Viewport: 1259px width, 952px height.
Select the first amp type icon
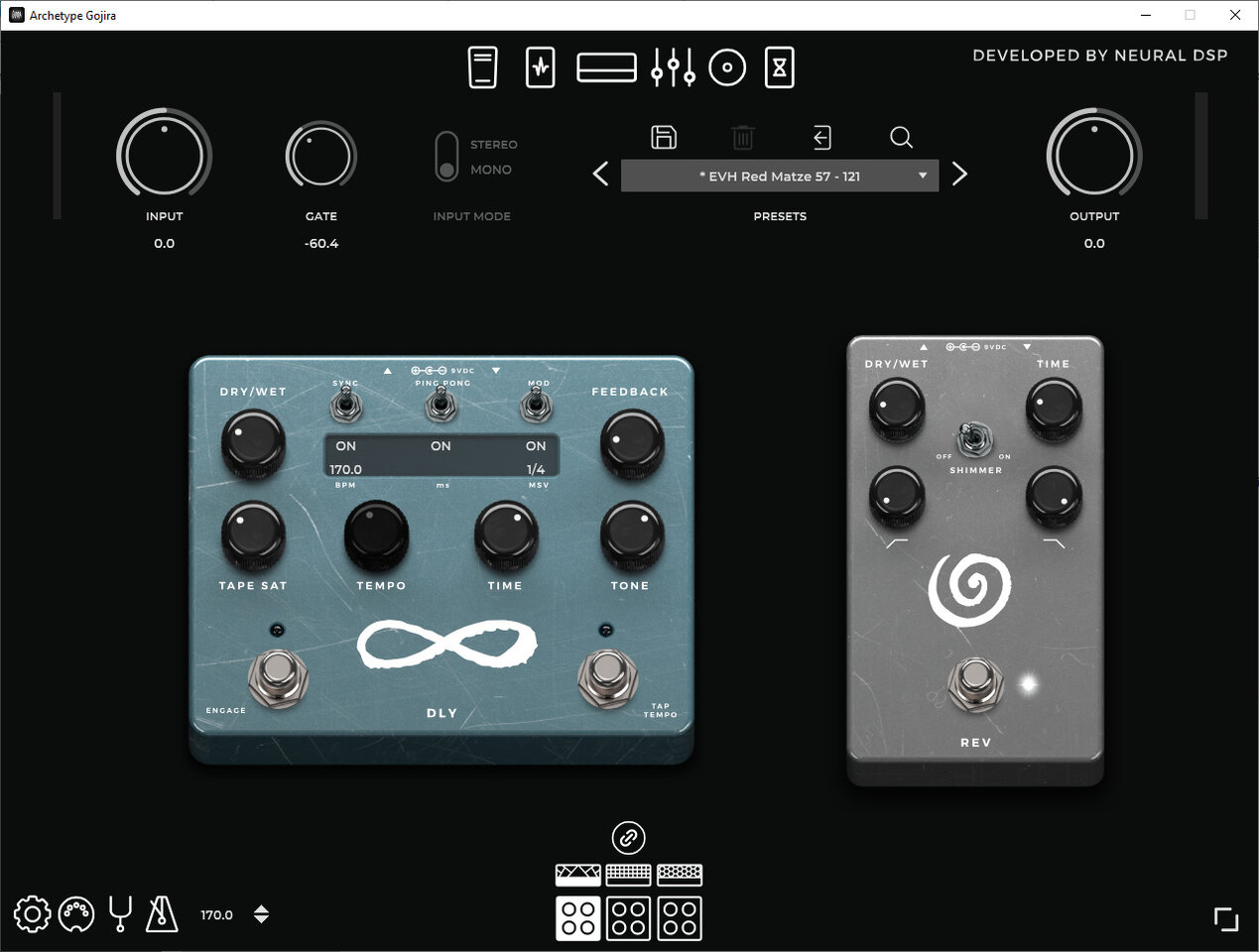pos(577,875)
